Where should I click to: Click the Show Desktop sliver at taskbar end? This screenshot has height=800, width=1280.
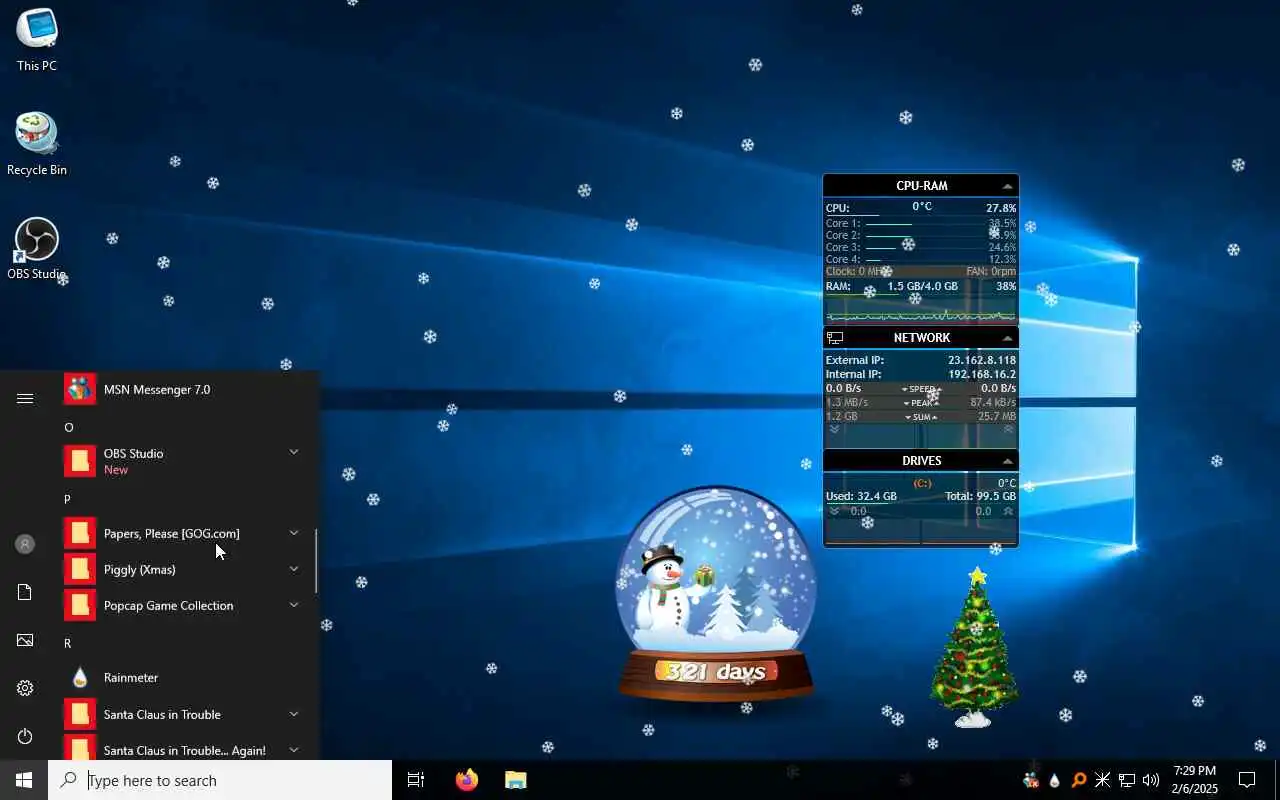[1277, 780]
